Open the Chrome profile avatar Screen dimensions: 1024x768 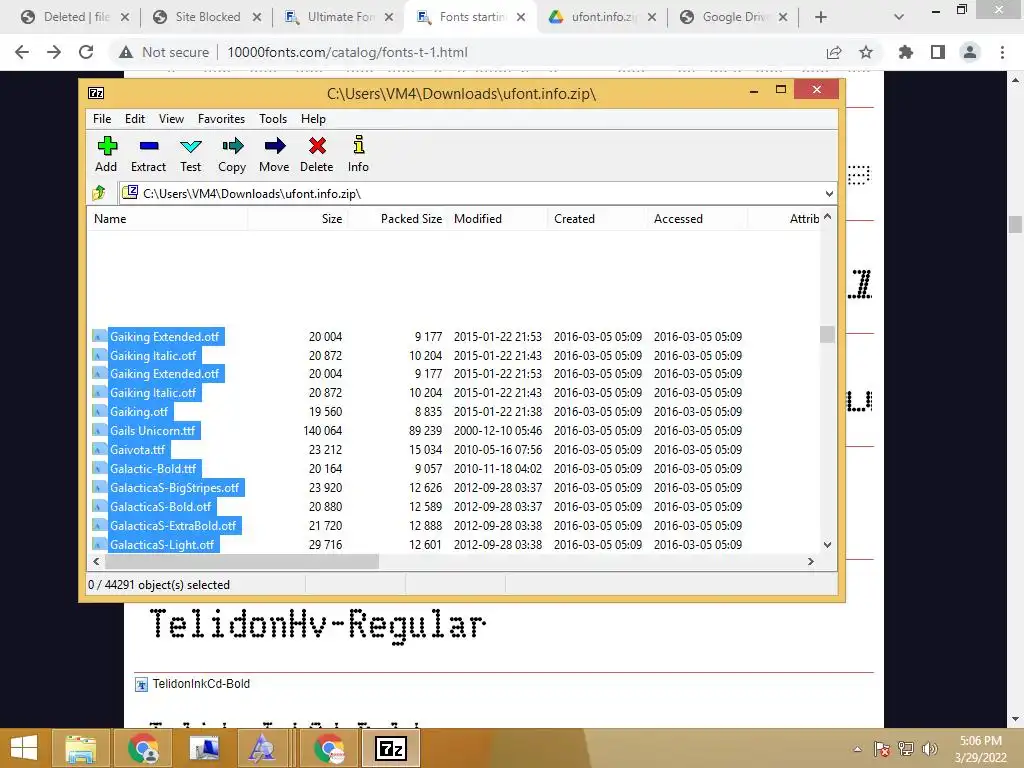tap(970, 52)
